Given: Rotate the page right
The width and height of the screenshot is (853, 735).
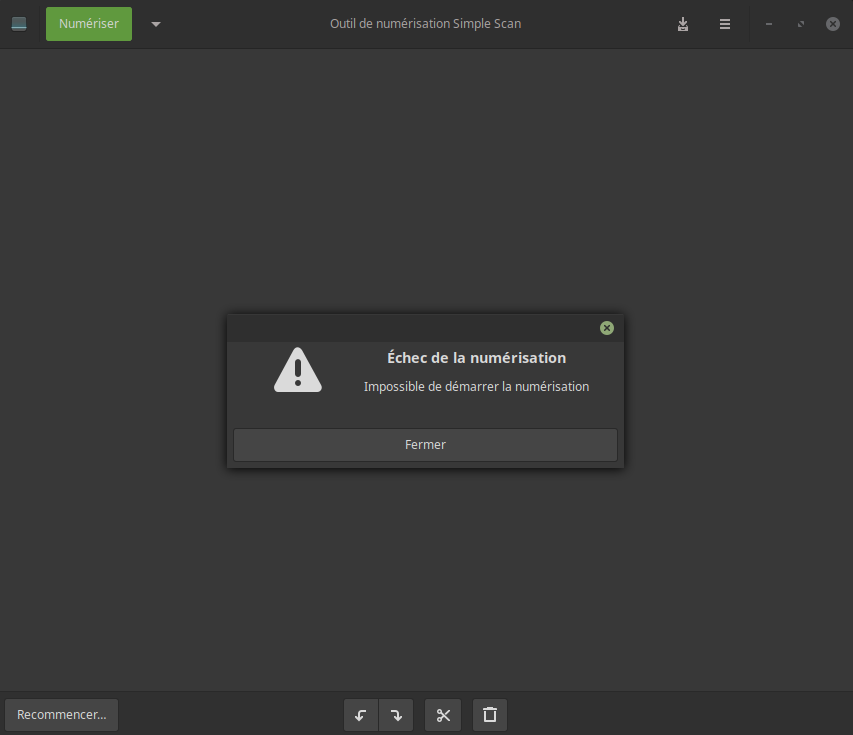Looking at the screenshot, I should pyautogui.click(x=396, y=715).
